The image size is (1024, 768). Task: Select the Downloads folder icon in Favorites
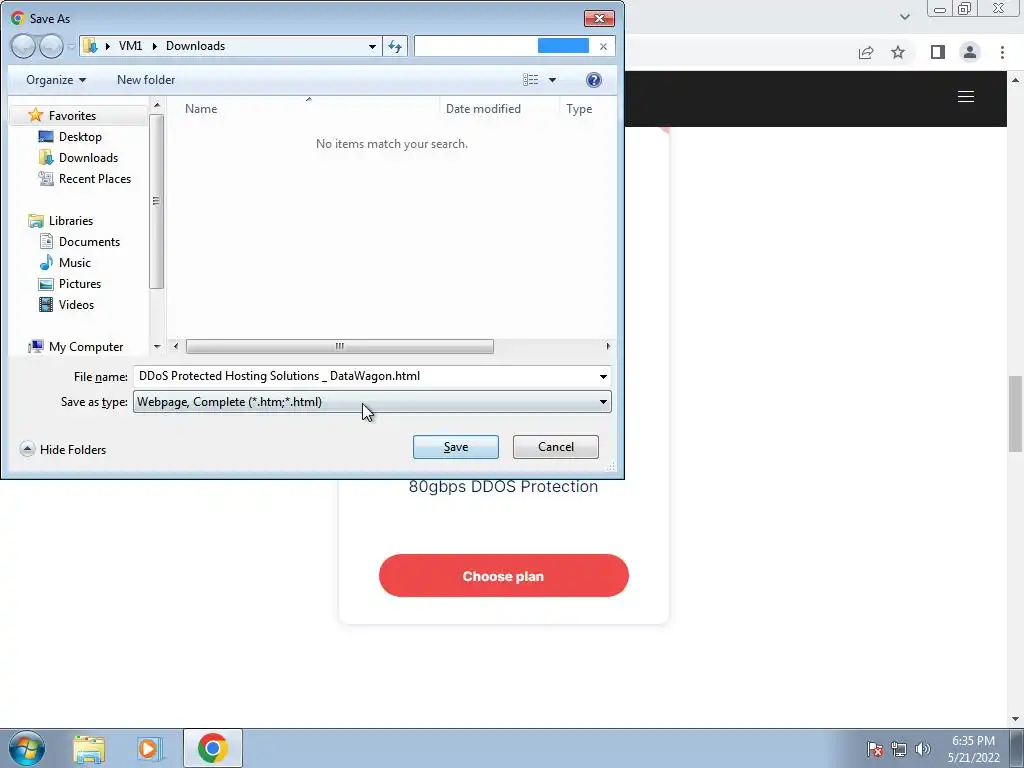[x=46, y=157]
